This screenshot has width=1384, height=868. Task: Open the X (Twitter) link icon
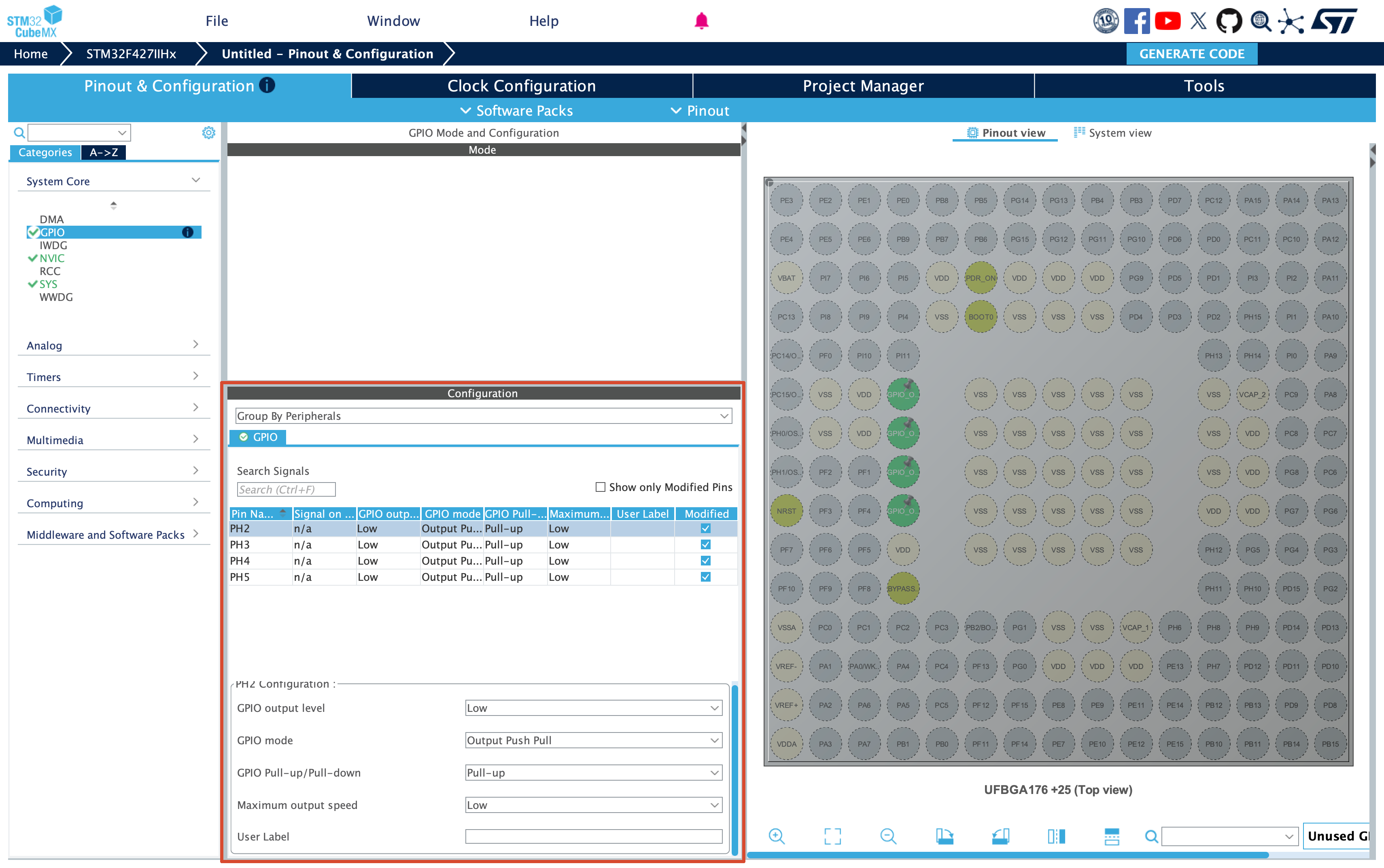[x=1199, y=21]
